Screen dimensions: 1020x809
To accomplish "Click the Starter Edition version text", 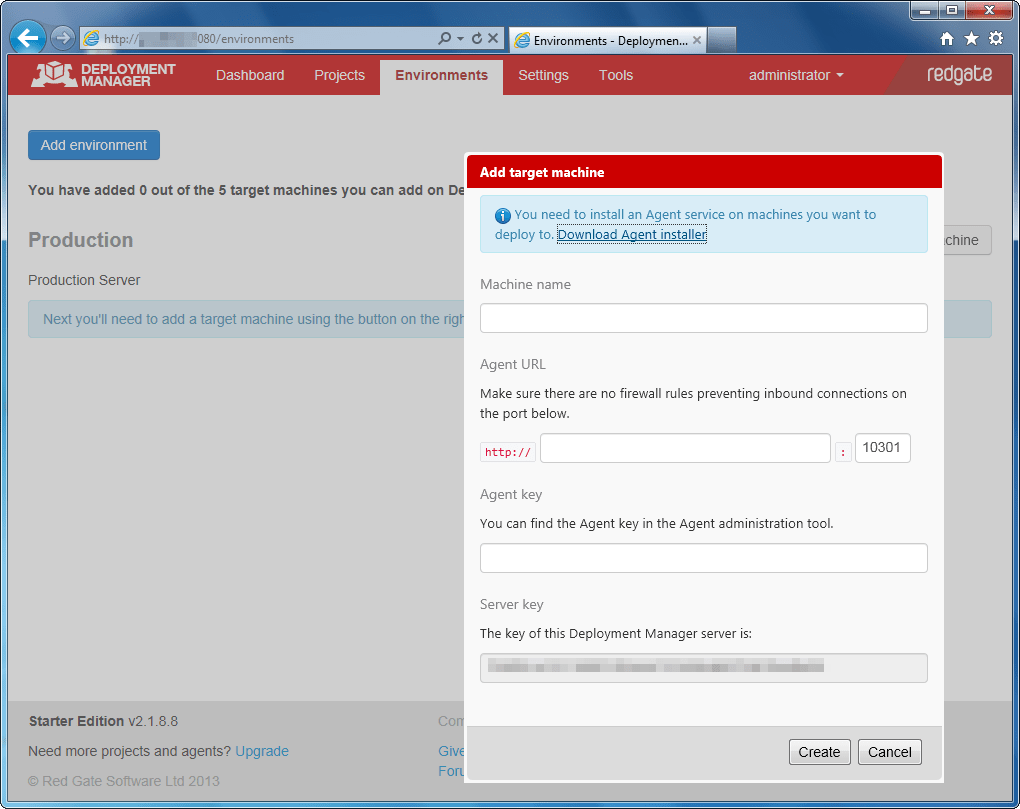I will [x=103, y=721].
